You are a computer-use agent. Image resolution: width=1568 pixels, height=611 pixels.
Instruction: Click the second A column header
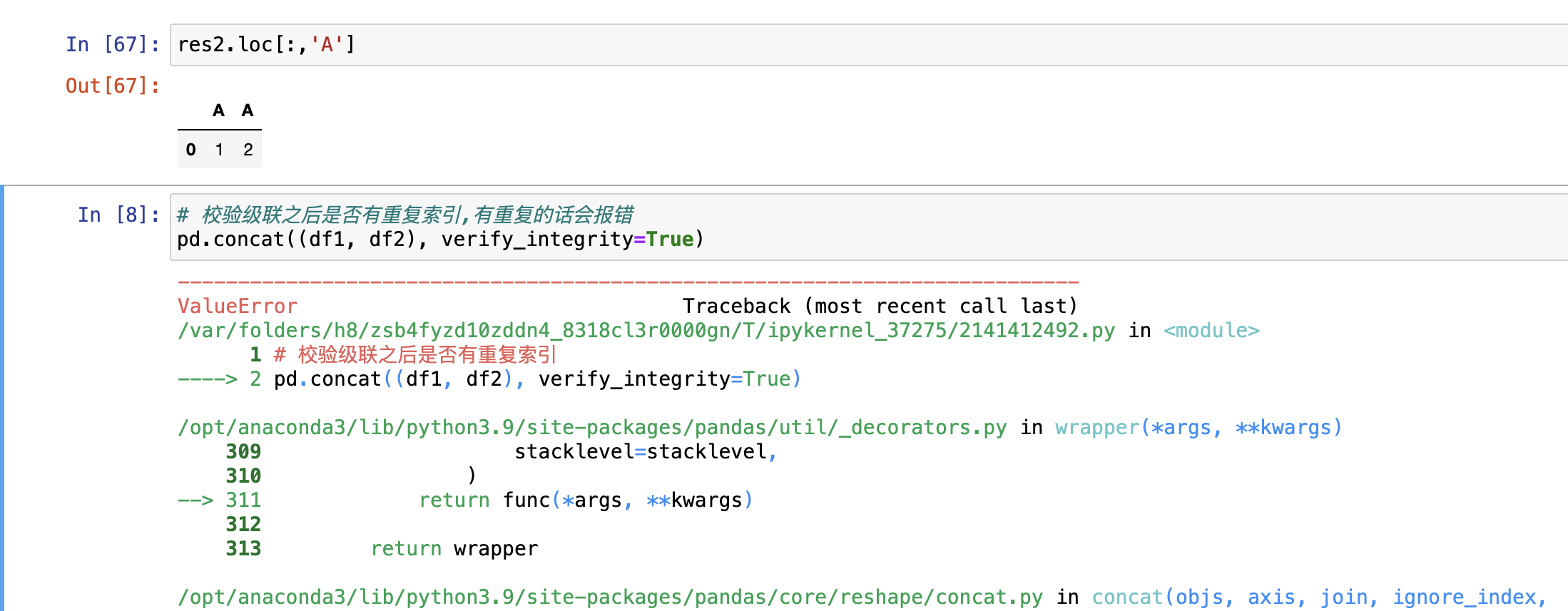pyautogui.click(x=248, y=111)
